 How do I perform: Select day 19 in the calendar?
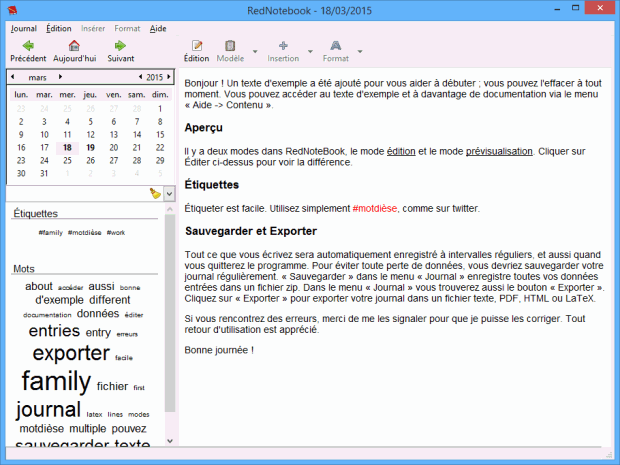click(x=91, y=147)
